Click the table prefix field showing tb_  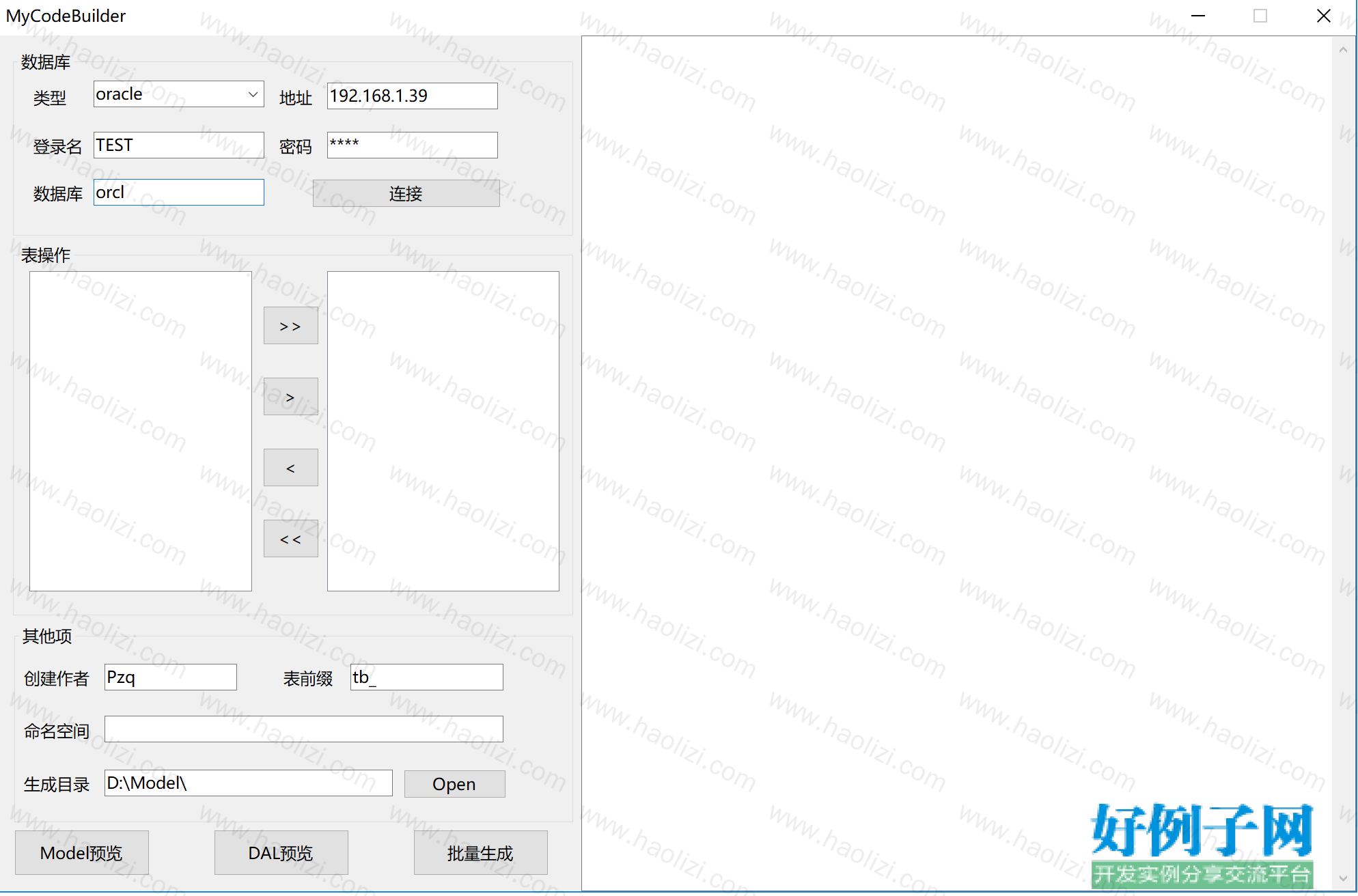click(x=426, y=677)
